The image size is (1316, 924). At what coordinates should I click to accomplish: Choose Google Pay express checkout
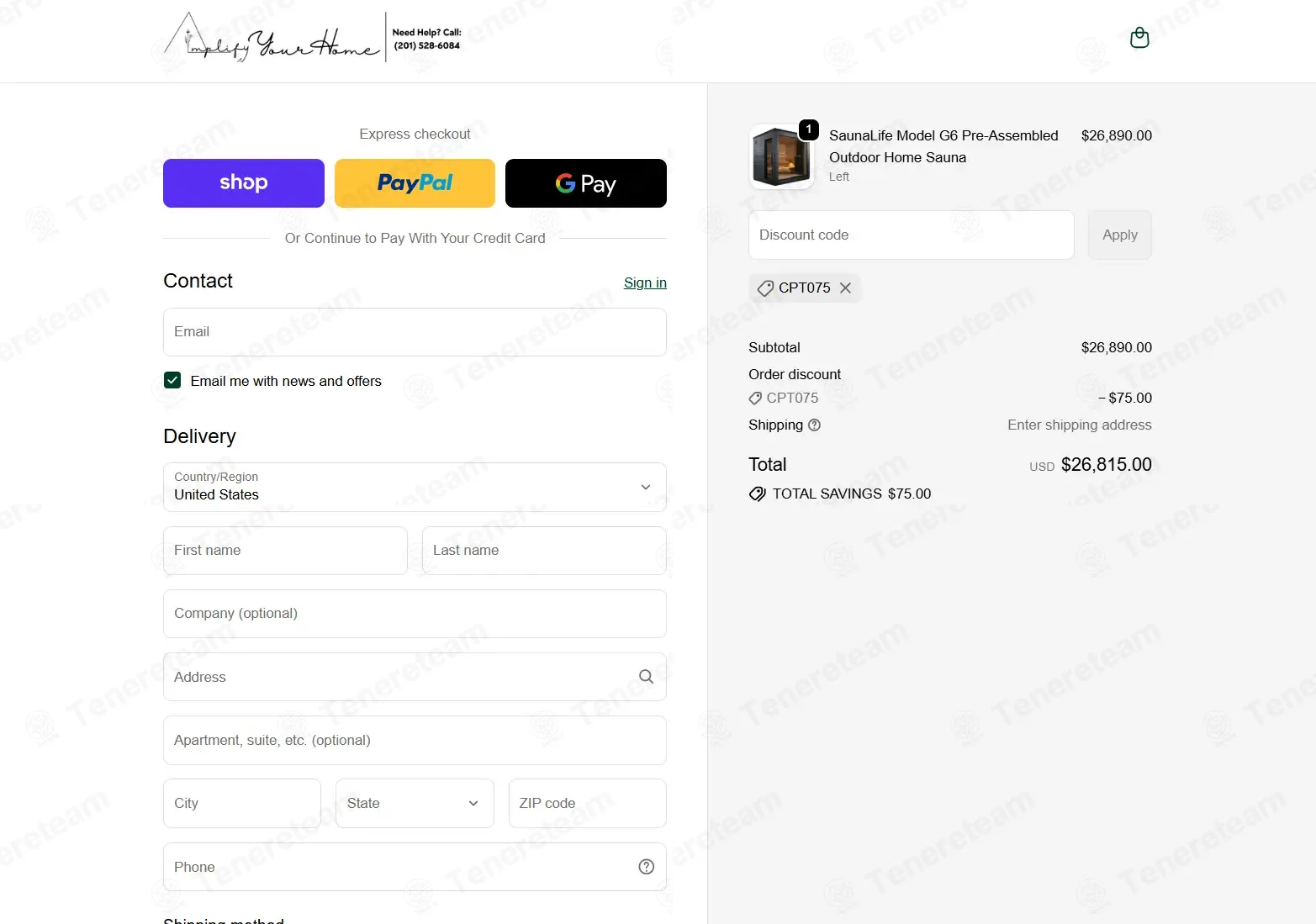[x=586, y=183]
